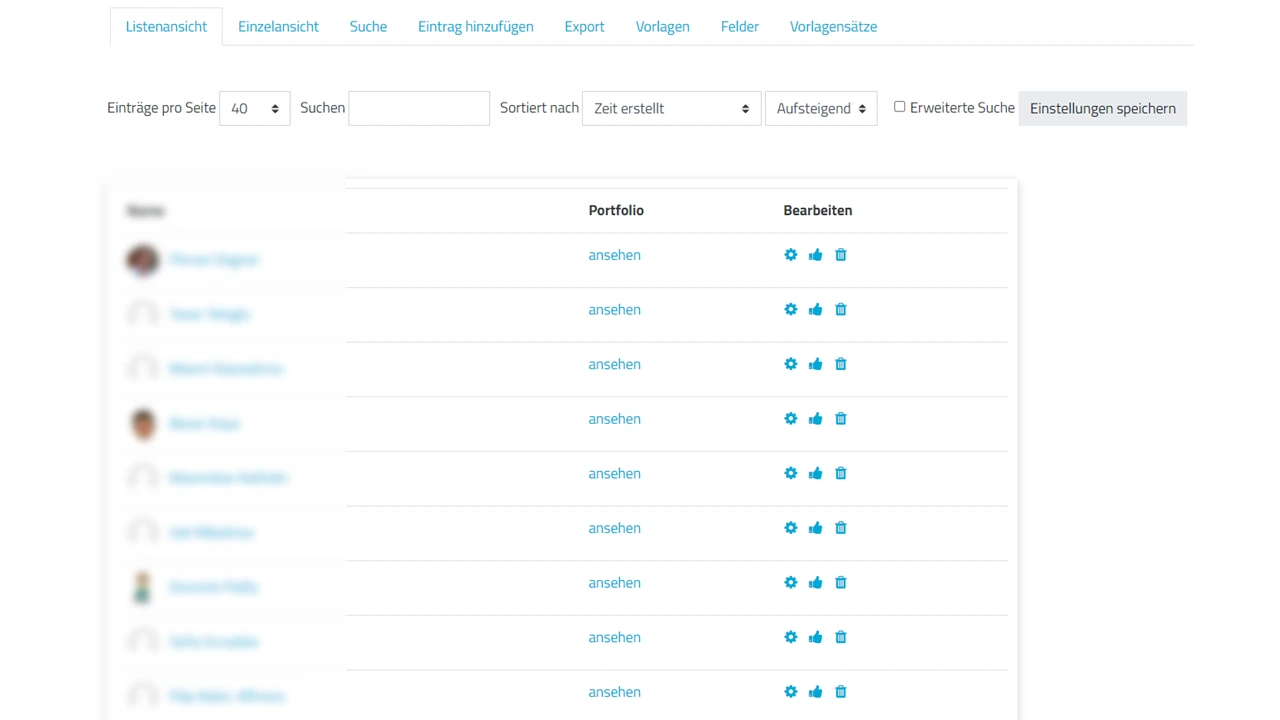
Task: Click thumbs-up icon in eighth row
Action: point(815,637)
